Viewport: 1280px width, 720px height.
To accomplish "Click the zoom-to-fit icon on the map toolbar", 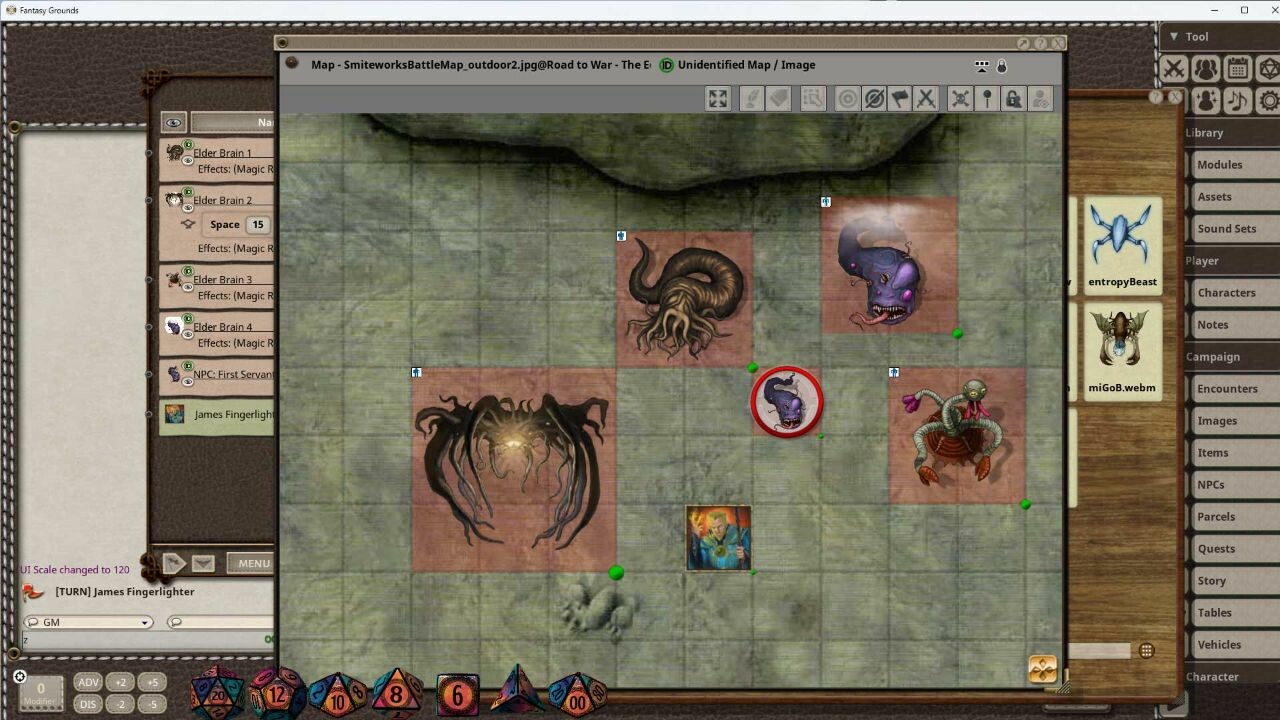I will tap(718, 98).
